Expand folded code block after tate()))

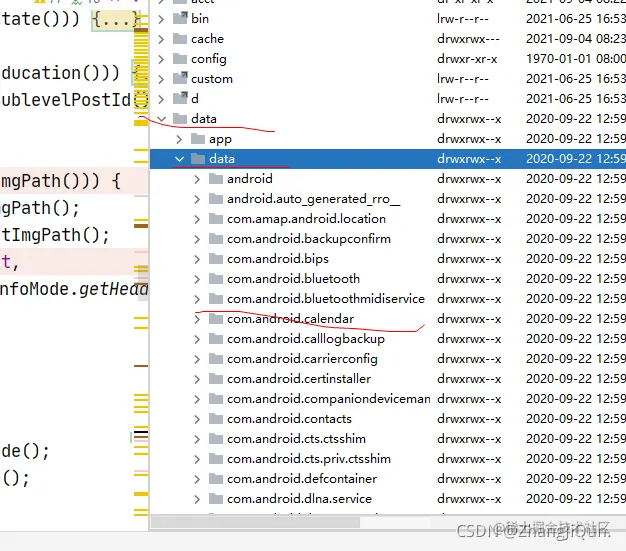[115, 20]
